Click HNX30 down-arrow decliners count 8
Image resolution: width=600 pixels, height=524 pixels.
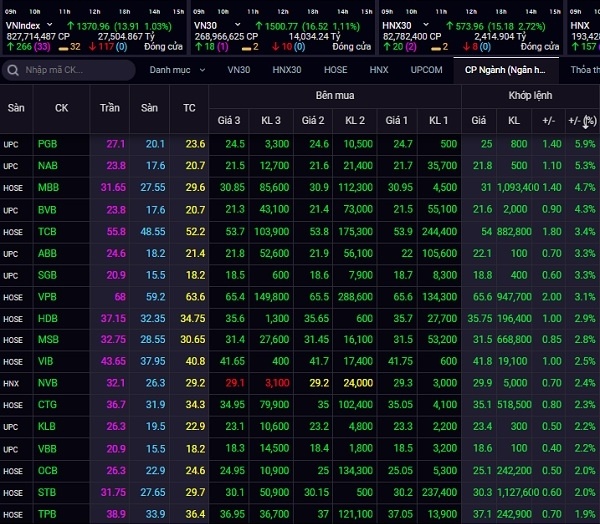(x=475, y=47)
